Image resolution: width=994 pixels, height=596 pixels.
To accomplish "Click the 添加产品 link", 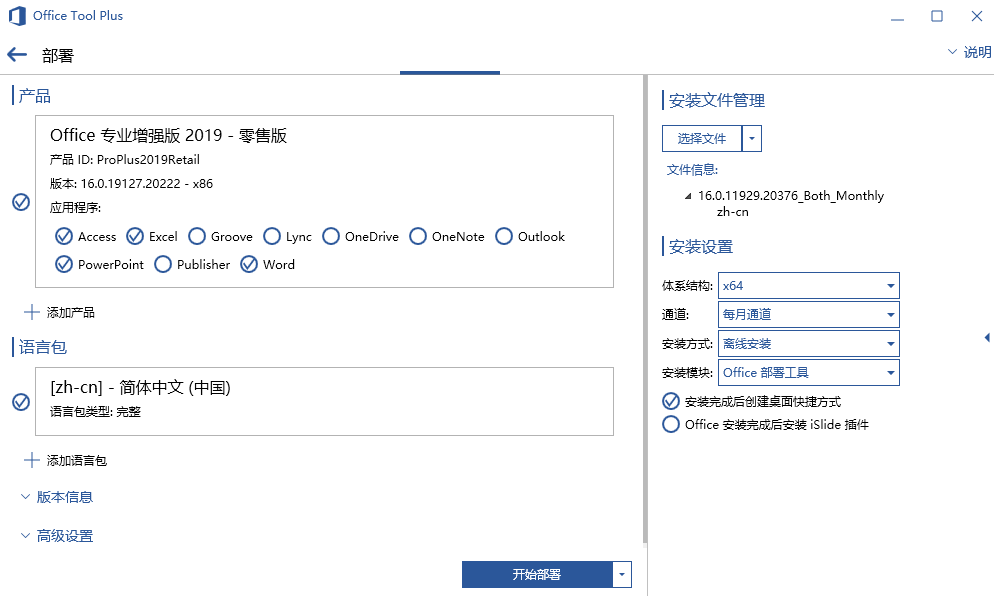I will [70, 312].
